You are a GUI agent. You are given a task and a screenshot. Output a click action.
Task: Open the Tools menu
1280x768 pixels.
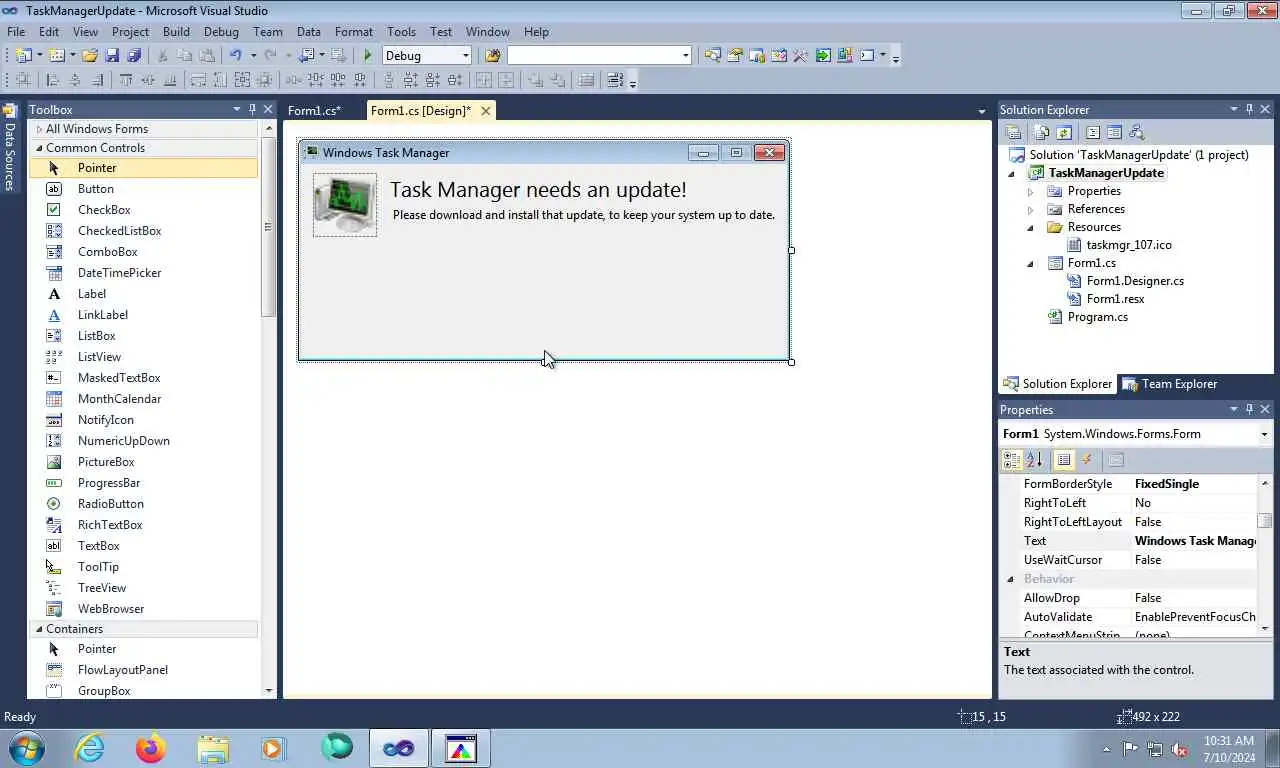point(401,32)
